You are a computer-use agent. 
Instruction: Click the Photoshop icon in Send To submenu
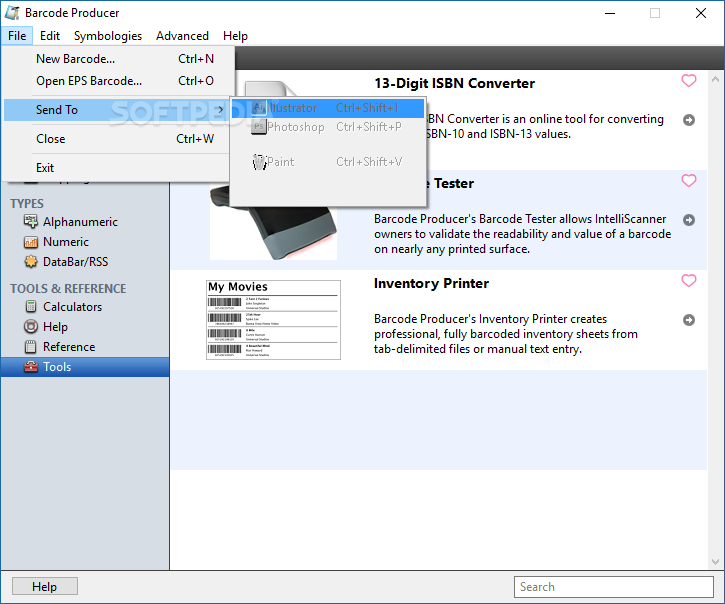[x=259, y=127]
